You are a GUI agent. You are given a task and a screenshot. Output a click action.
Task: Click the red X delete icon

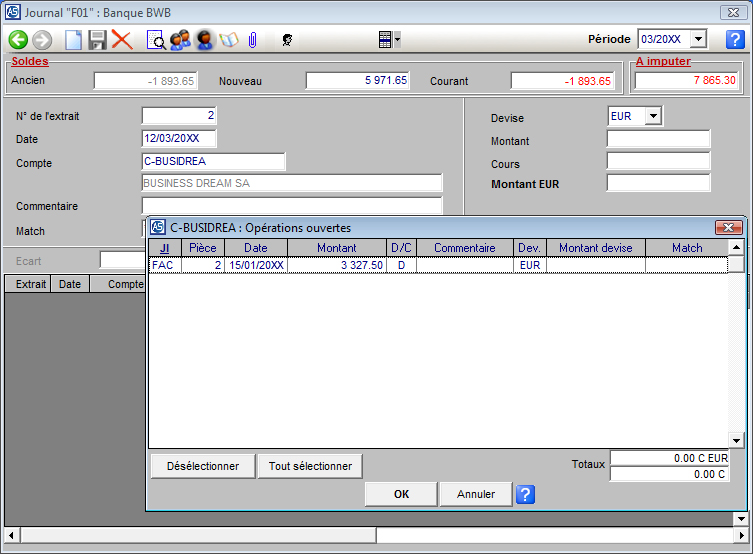click(122, 40)
